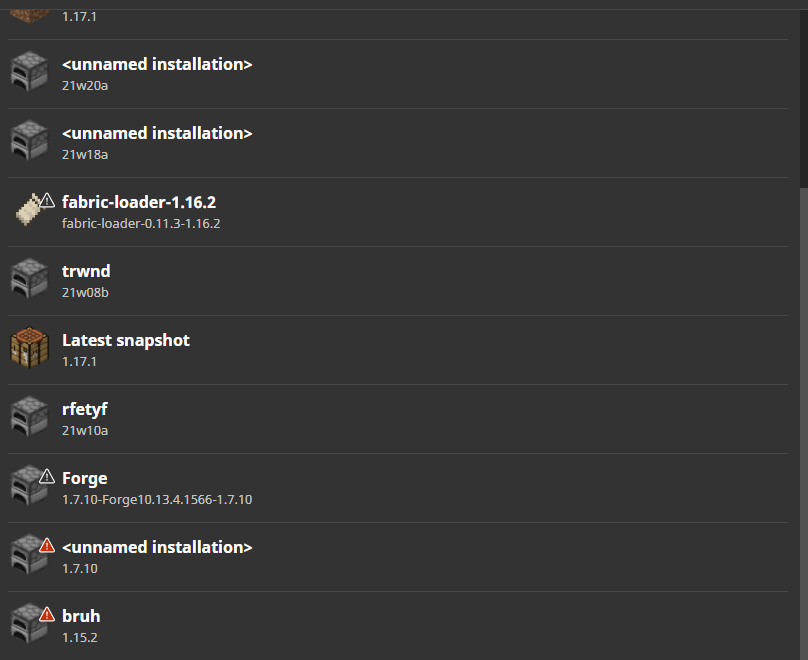
Task: Open the Latest snapshot installation
Action: pyautogui.click(x=125, y=340)
